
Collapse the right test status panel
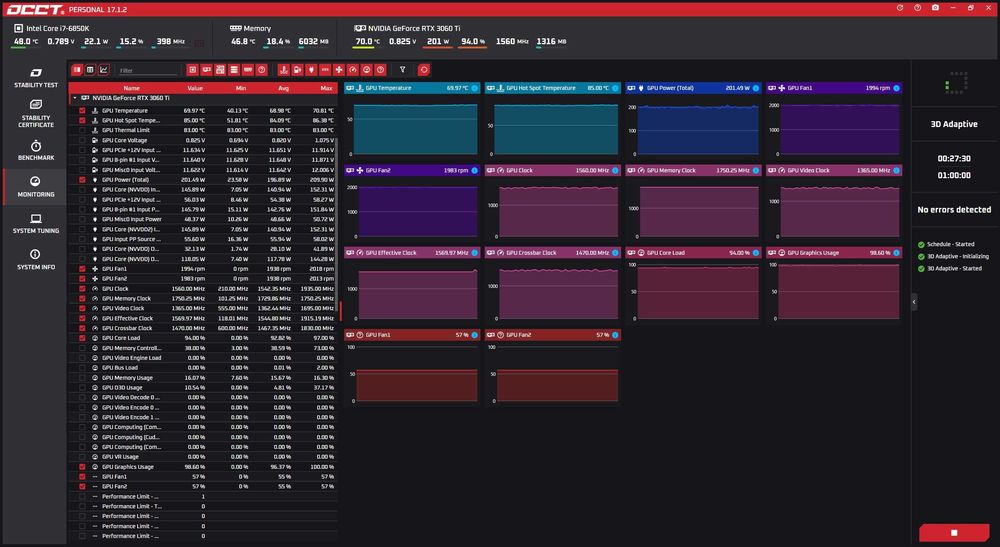(914, 302)
